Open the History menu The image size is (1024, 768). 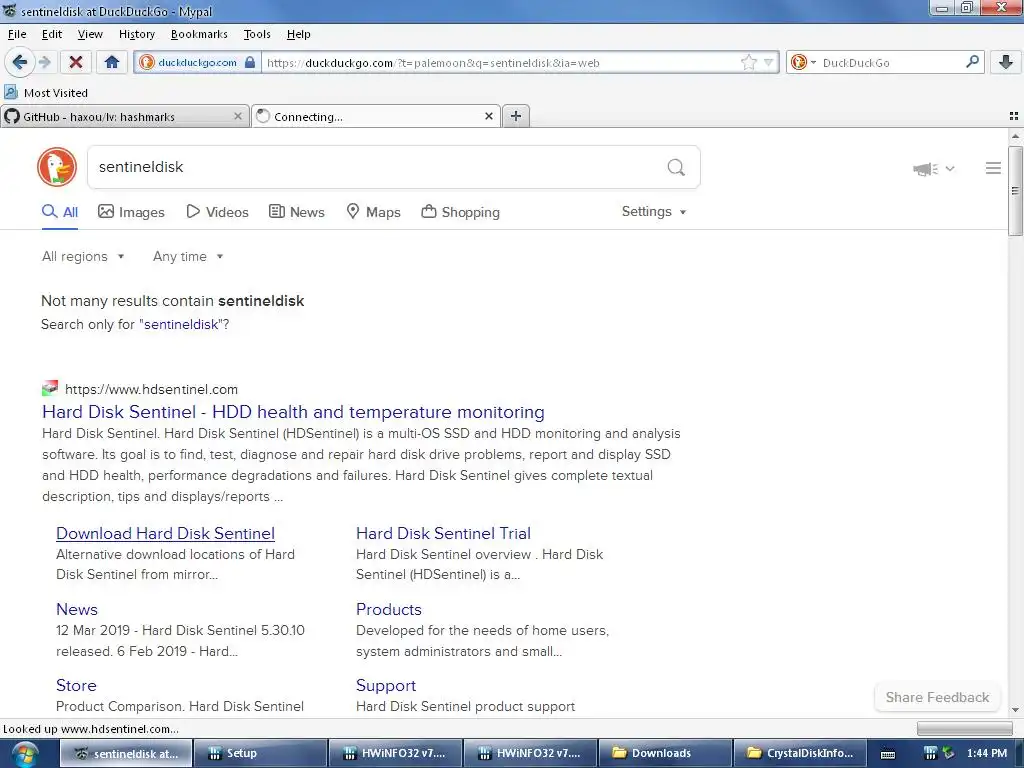tap(136, 34)
